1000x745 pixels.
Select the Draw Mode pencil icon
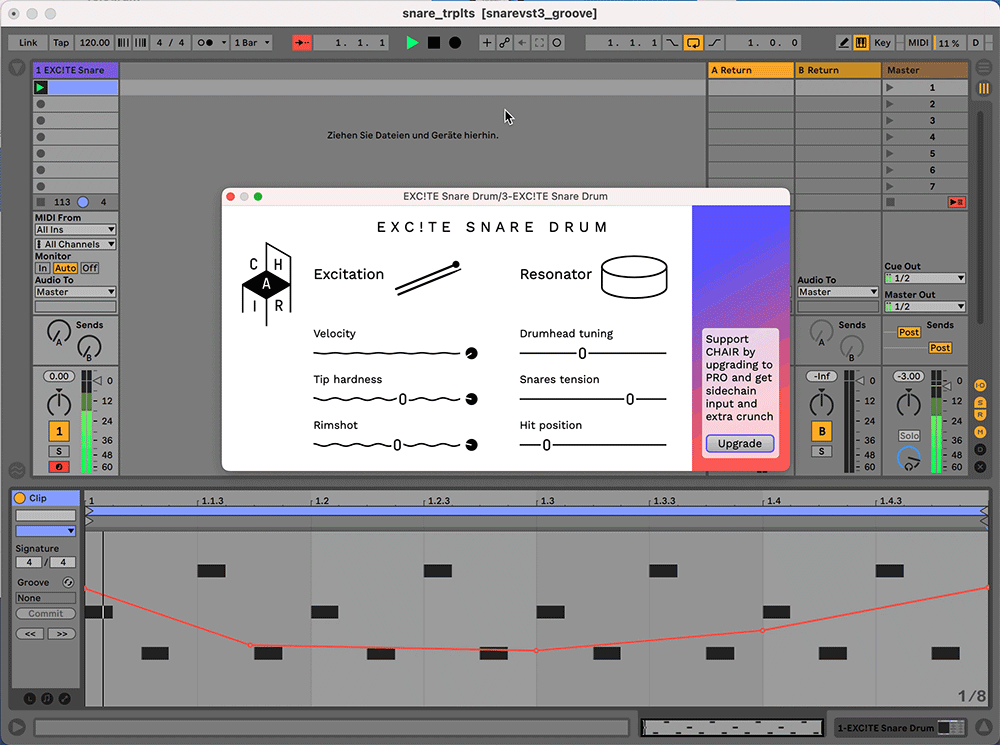click(x=843, y=42)
